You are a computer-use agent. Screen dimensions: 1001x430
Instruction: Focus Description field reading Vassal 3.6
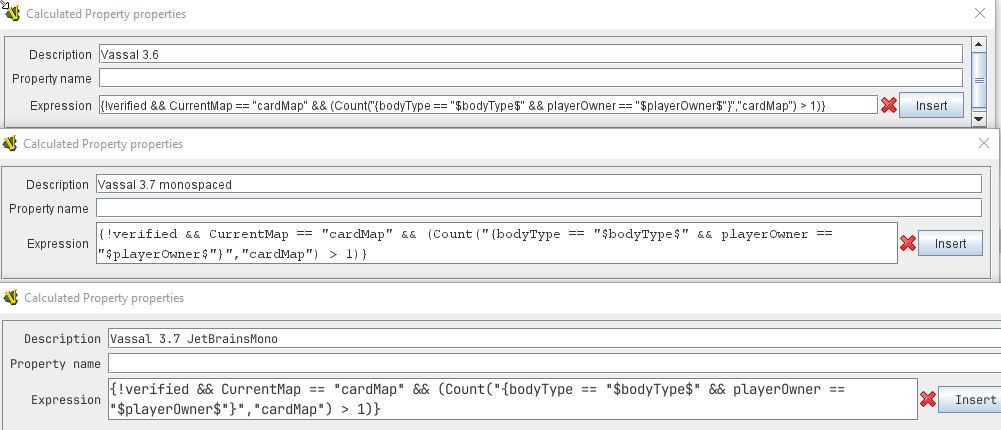(531, 54)
